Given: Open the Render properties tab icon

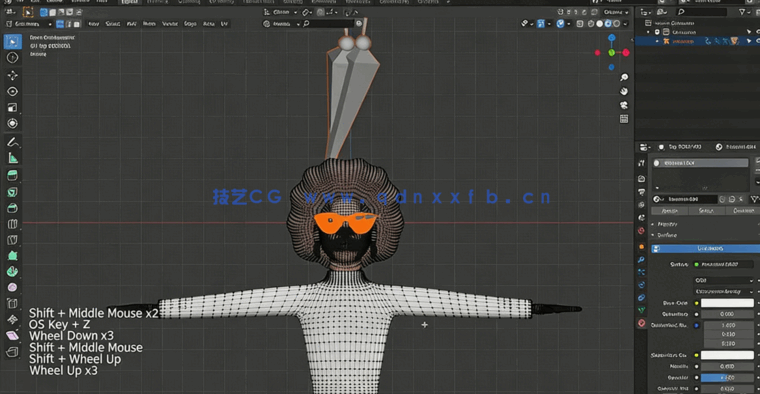Looking at the screenshot, I should (x=642, y=178).
